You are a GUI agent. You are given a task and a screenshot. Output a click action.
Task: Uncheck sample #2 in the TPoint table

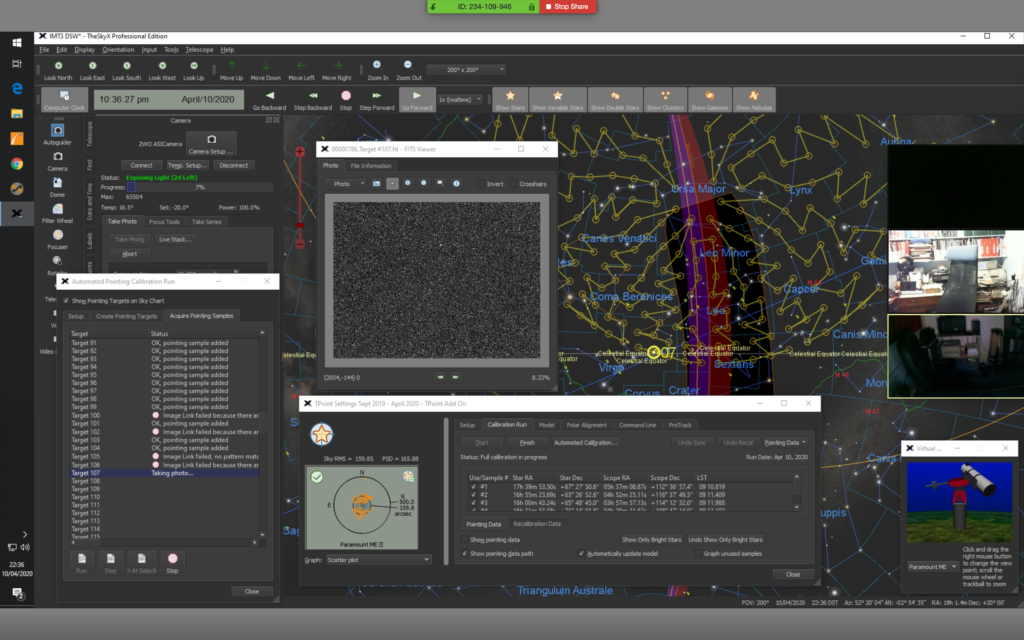[x=473, y=494]
